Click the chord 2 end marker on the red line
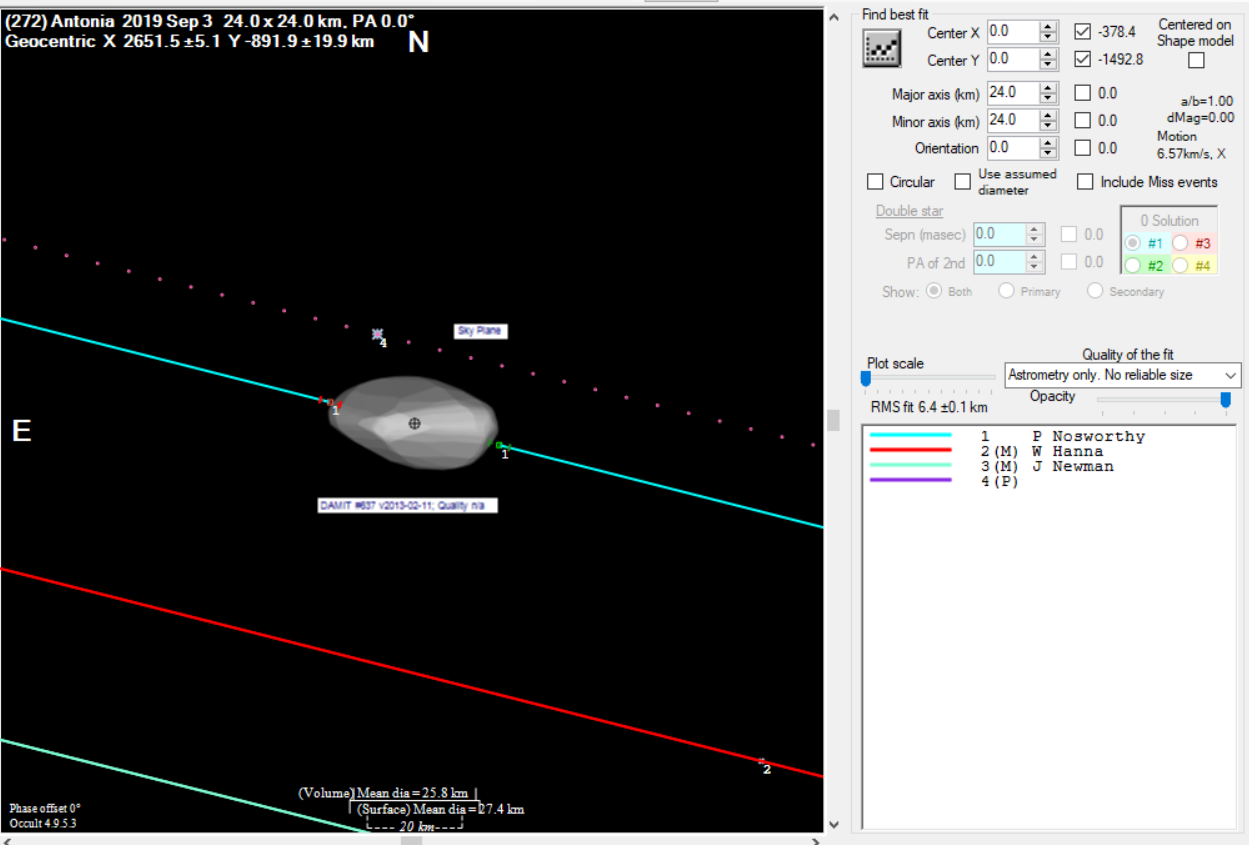This screenshot has height=845, width=1249. (762, 761)
